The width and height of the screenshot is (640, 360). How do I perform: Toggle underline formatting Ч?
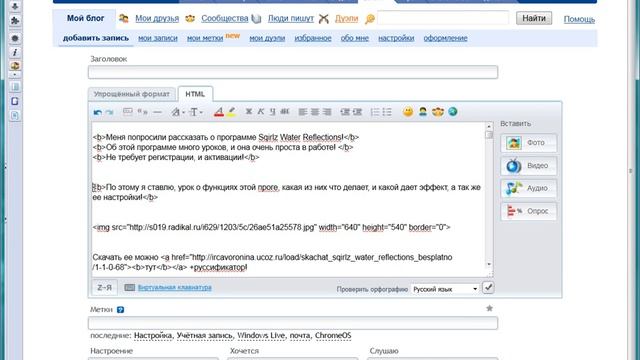273,111
